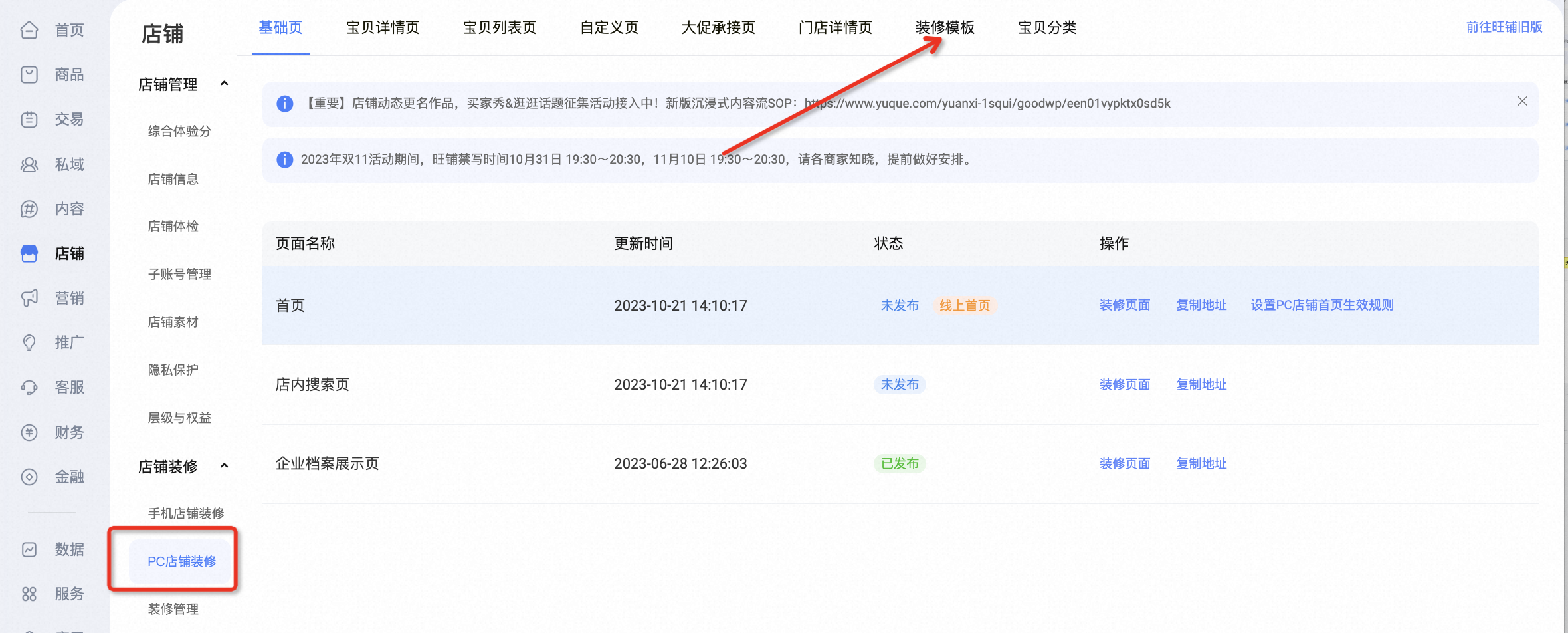Viewport: 1568px width, 633px height.
Task: Go to the 大促承接页 tab
Action: pyautogui.click(x=718, y=27)
